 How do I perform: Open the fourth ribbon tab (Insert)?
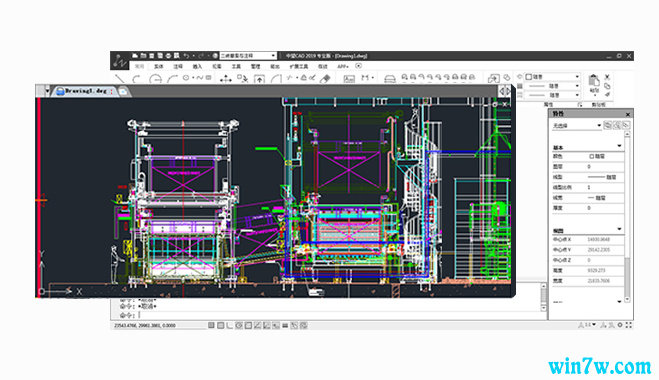point(197,66)
